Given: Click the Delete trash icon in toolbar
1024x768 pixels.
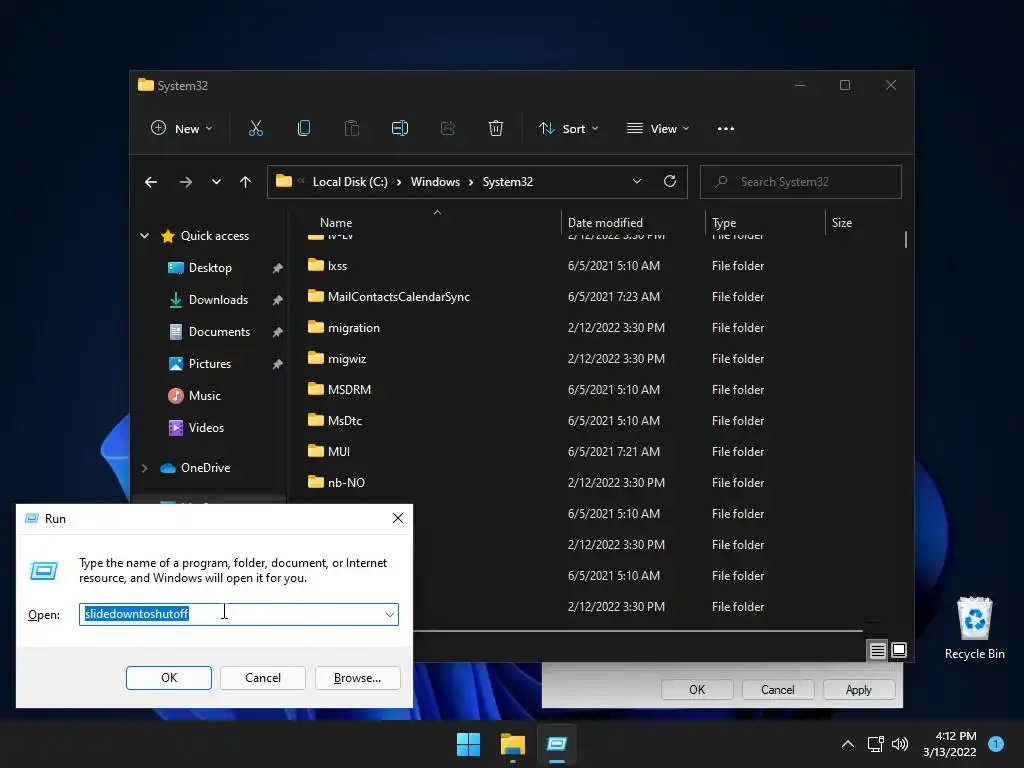Looking at the screenshot, I should [496, 129].
